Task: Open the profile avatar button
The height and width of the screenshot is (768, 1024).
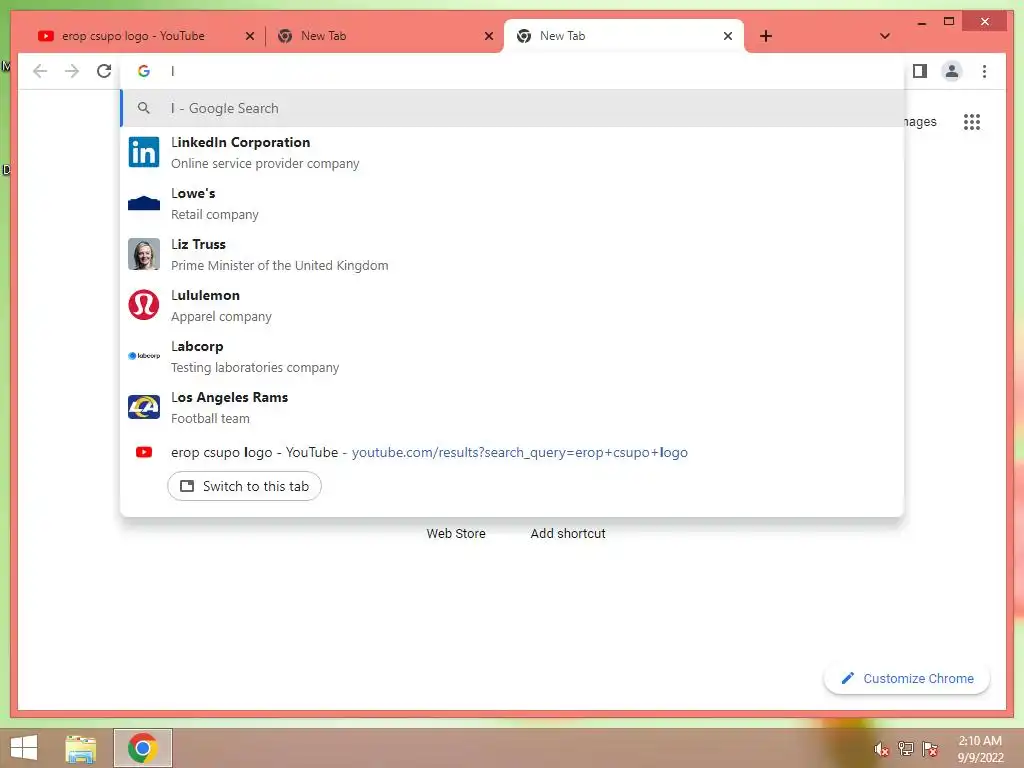Action: coord(952,71)
